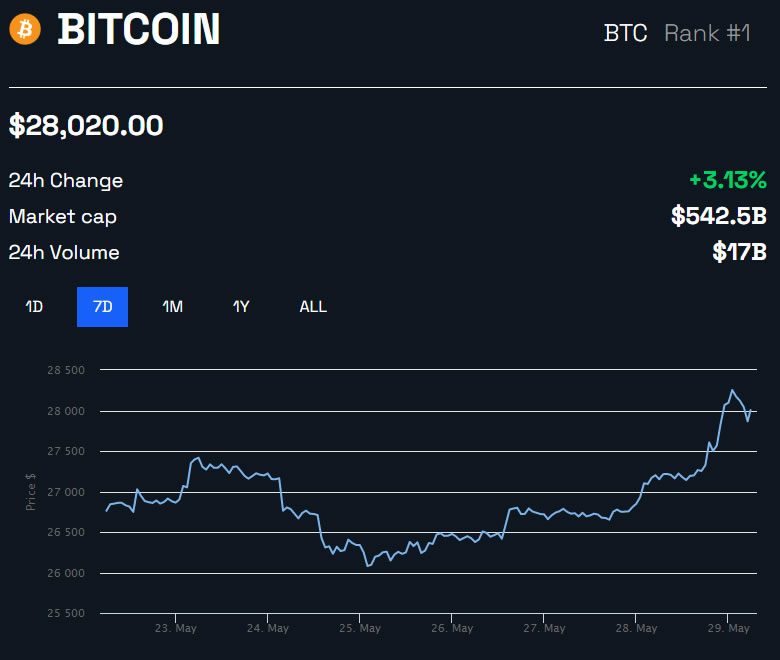
Task: Click the +3.13% 24h change value
Action: (x=727, y=181)
